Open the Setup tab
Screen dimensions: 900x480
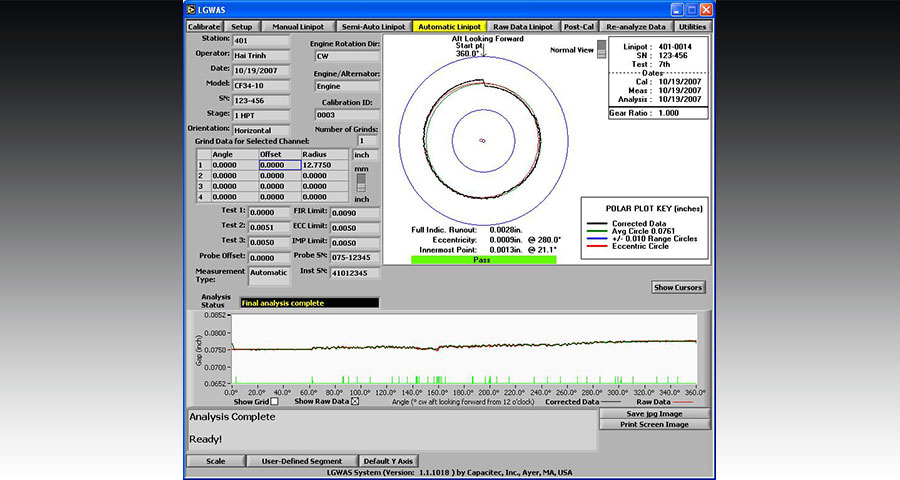point(241,26)
